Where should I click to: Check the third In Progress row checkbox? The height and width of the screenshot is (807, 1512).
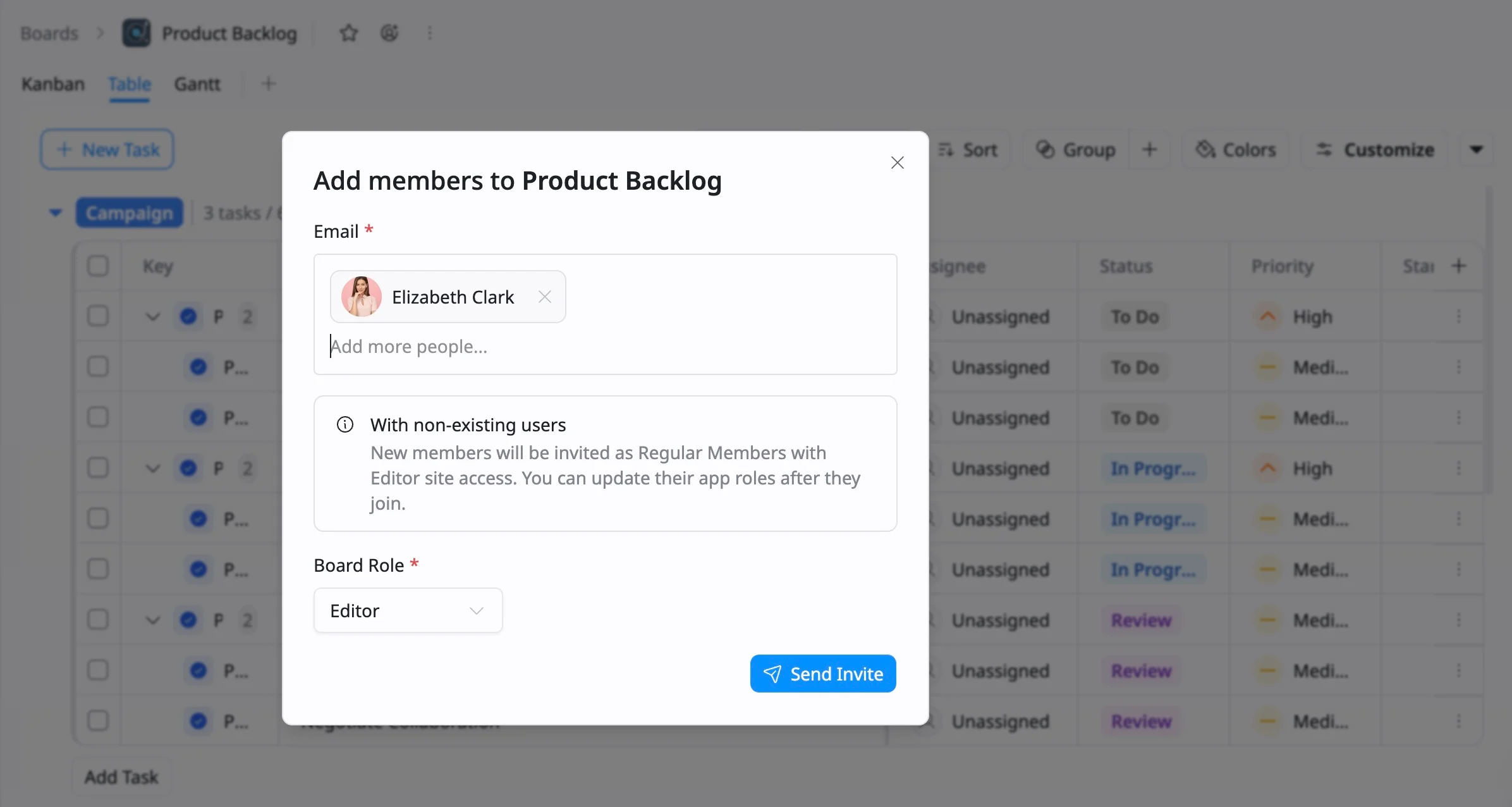tap(98, 569)
